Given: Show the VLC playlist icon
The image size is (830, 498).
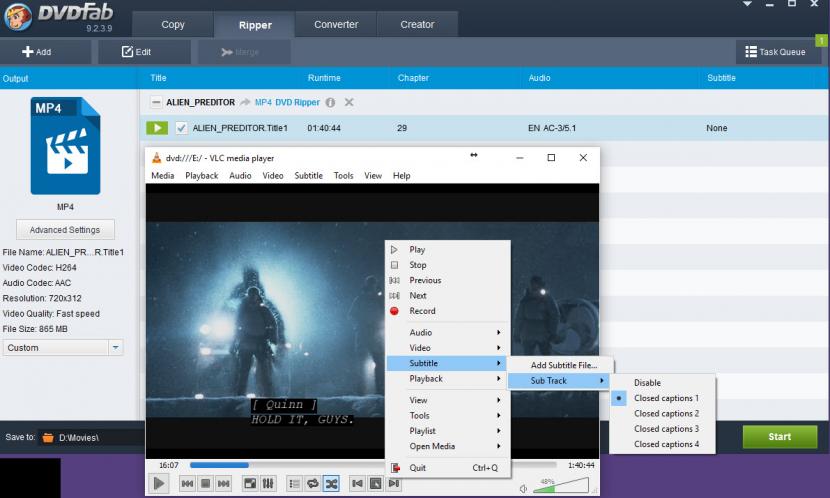Looking at the screenshot, I should tap(295, 483).
